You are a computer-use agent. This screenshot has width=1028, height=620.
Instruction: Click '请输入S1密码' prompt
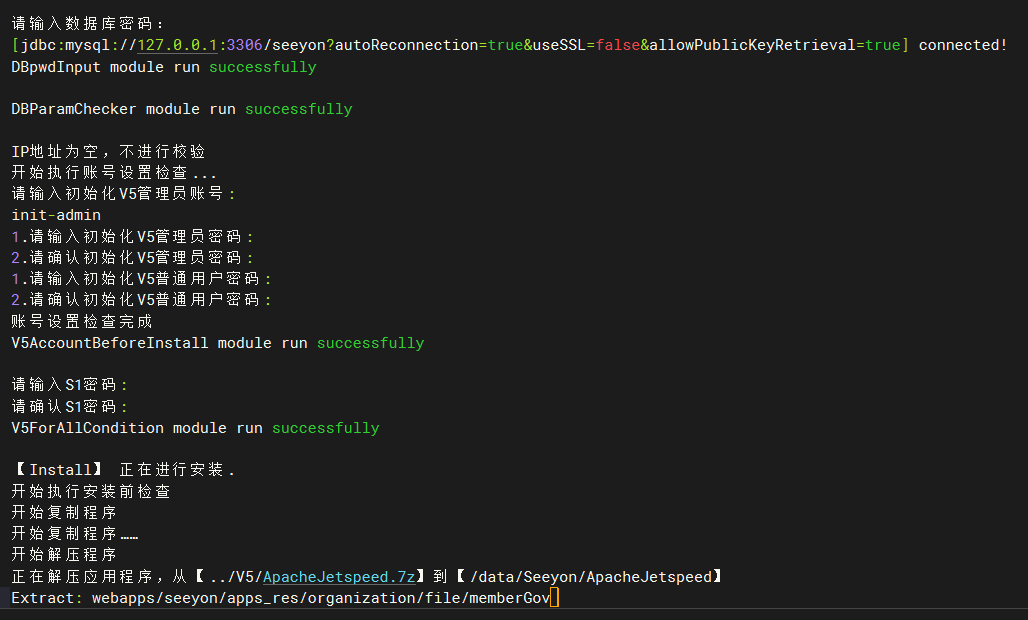[69, 384]
